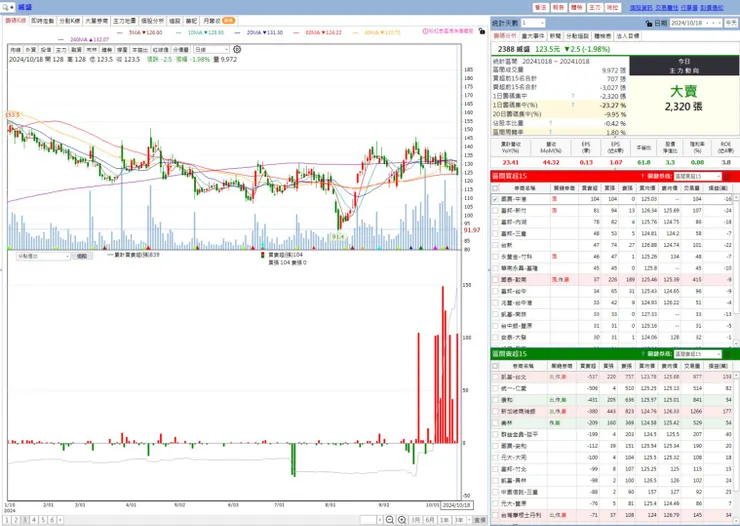Toggle the 投信 chart indicator button
This screenshot has height=526, width=740.
point(46,50)
